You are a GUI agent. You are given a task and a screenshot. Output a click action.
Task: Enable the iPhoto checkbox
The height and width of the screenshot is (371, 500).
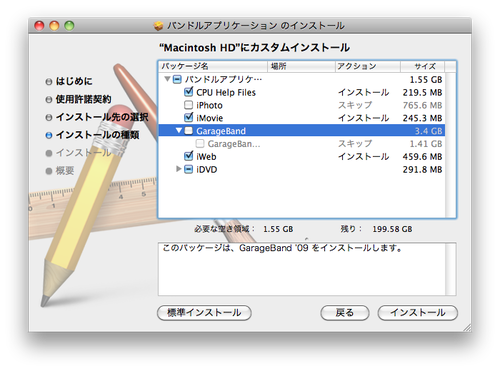pyautogui.click(x=188, y=105)
